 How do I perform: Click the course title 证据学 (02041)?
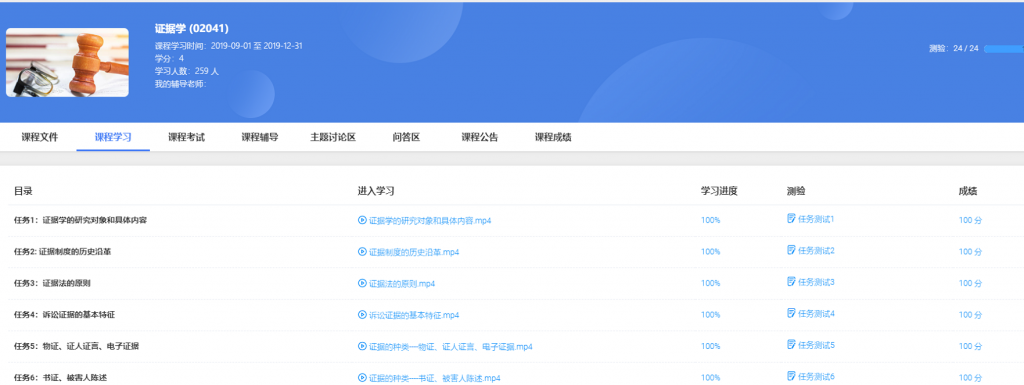click(x=191, y=29)
